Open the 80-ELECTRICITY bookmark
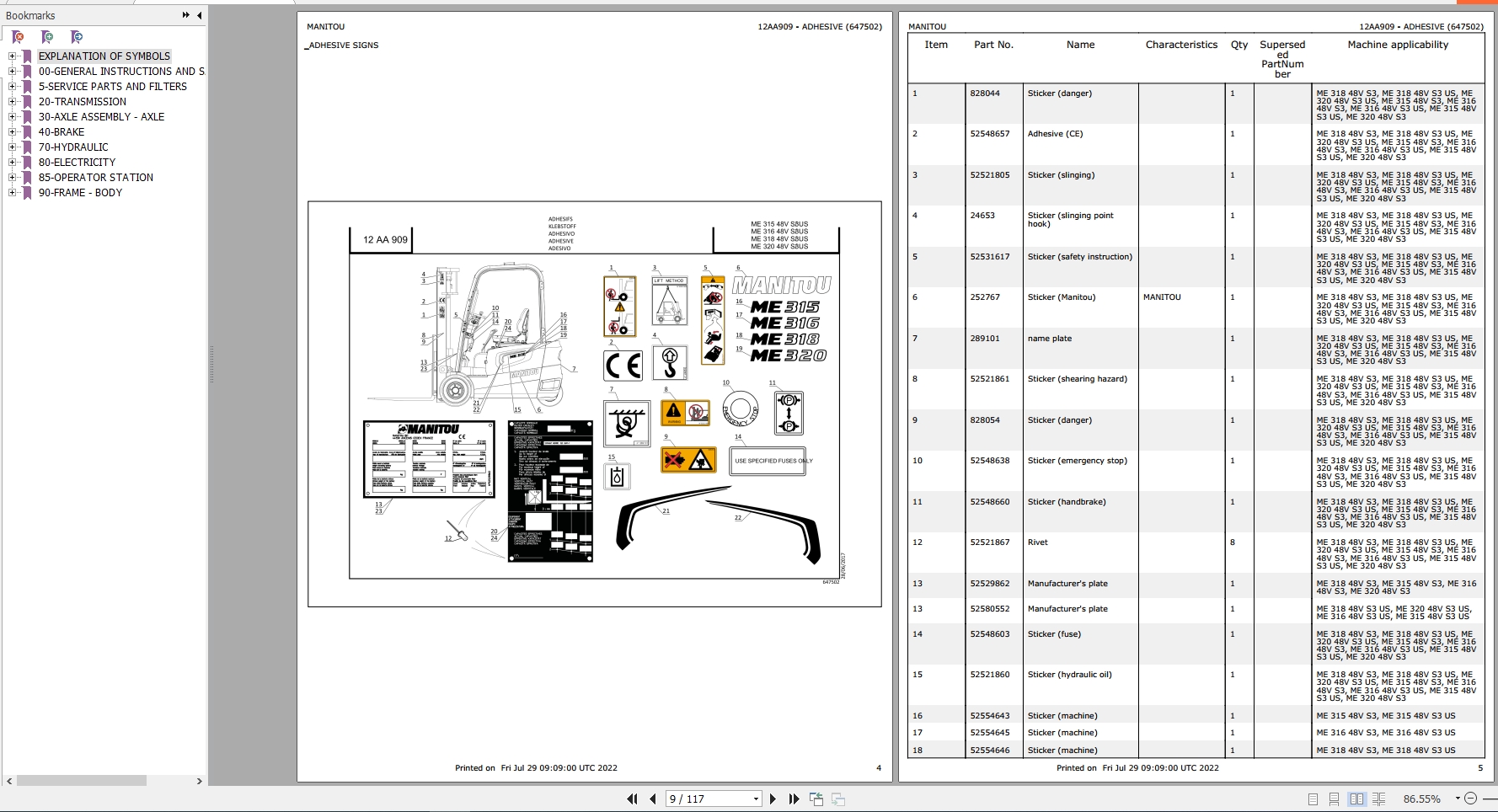 [77, 163]
